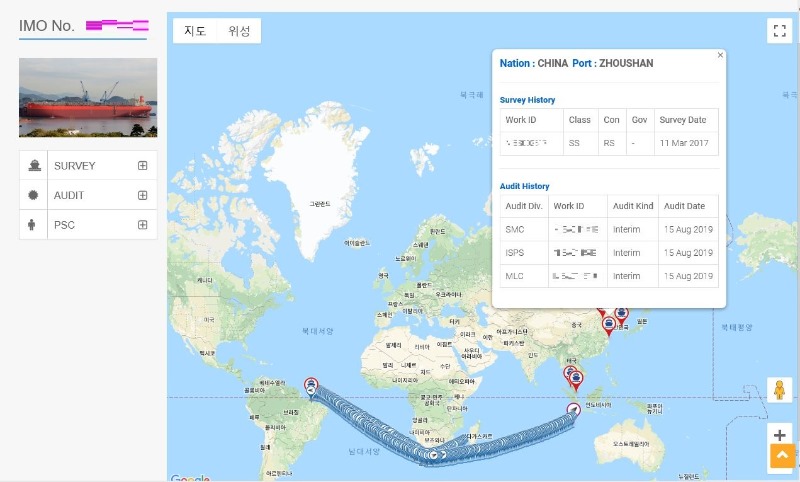Select the Street View pegman icon
This screenshot has width=800, height=482.
coord(779,390)
